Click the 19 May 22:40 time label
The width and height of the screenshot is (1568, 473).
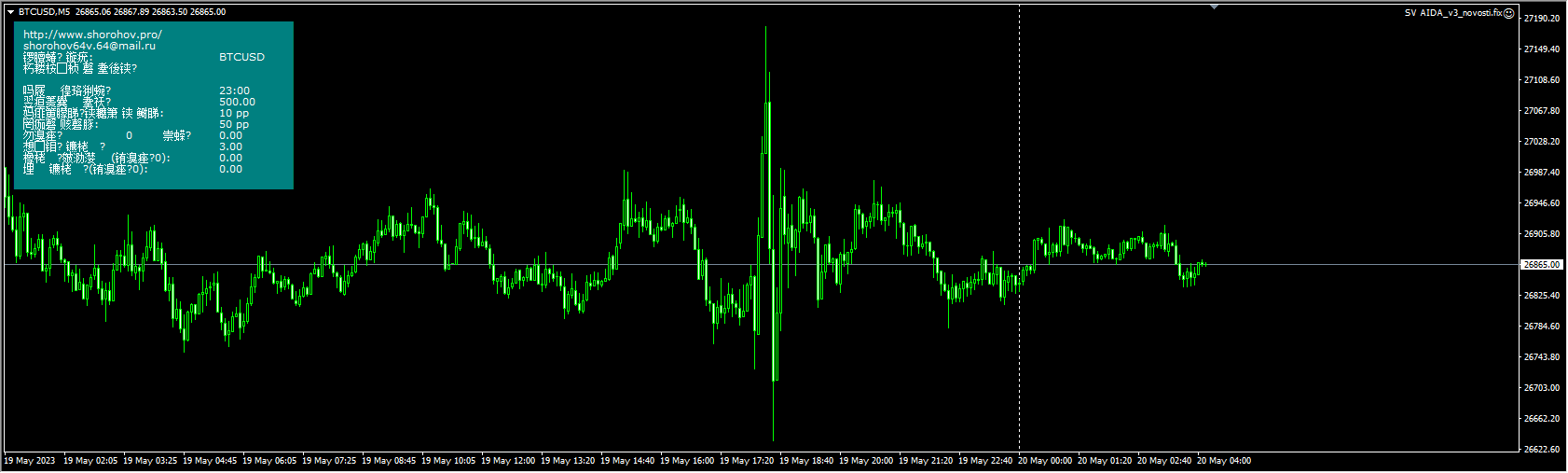(985, 461)
